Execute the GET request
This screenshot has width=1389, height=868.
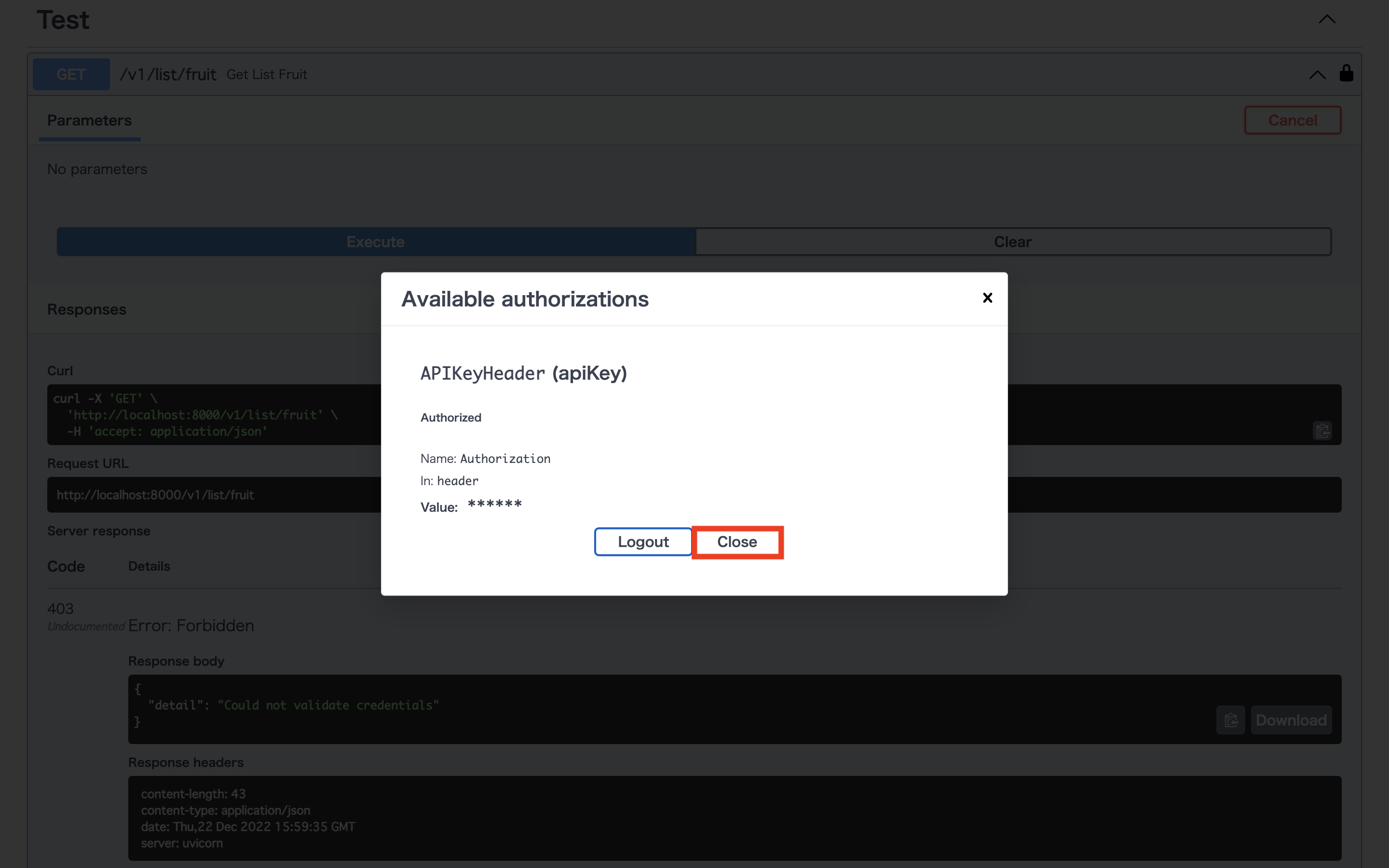376,241
